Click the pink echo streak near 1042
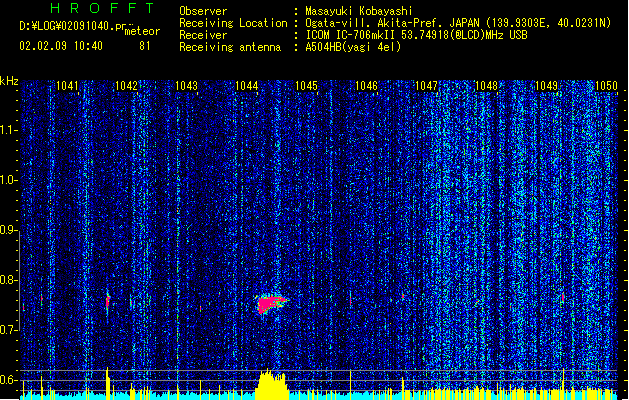This screenshot has height=400, width=629. (108, 301)
